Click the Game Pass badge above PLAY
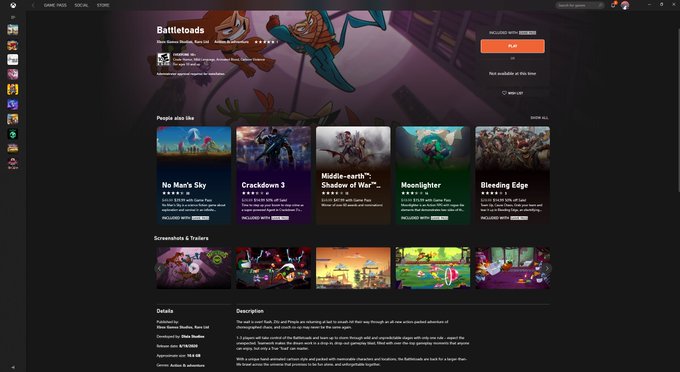The image size is (680, 372). (527, 33)
